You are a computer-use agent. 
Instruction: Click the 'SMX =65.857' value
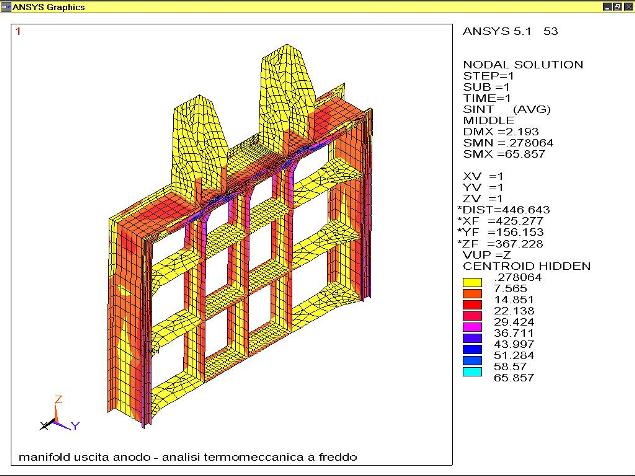(504, 154)
